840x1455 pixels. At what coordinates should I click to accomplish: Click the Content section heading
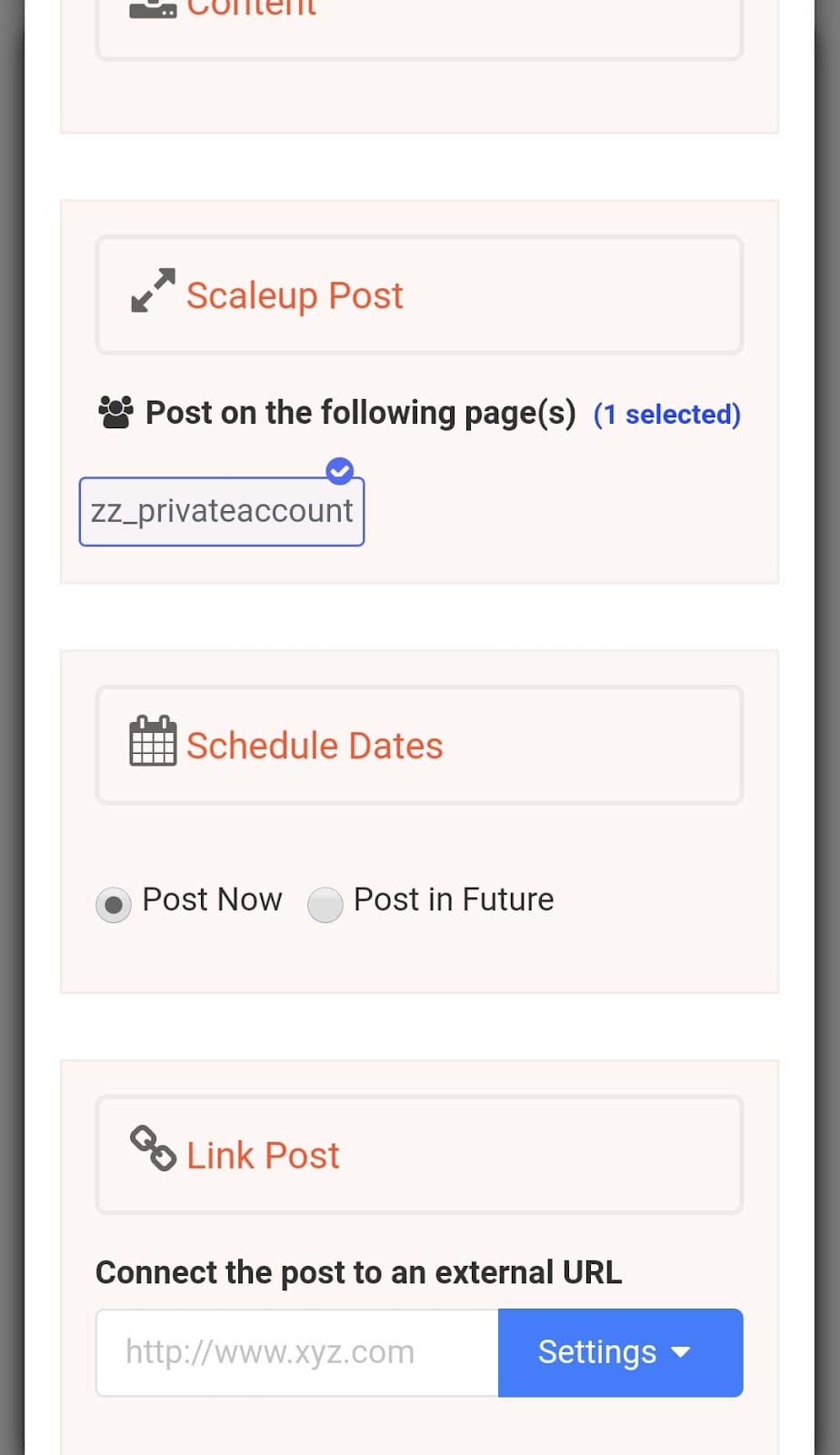pyautogui.click(x=252, y=9)
